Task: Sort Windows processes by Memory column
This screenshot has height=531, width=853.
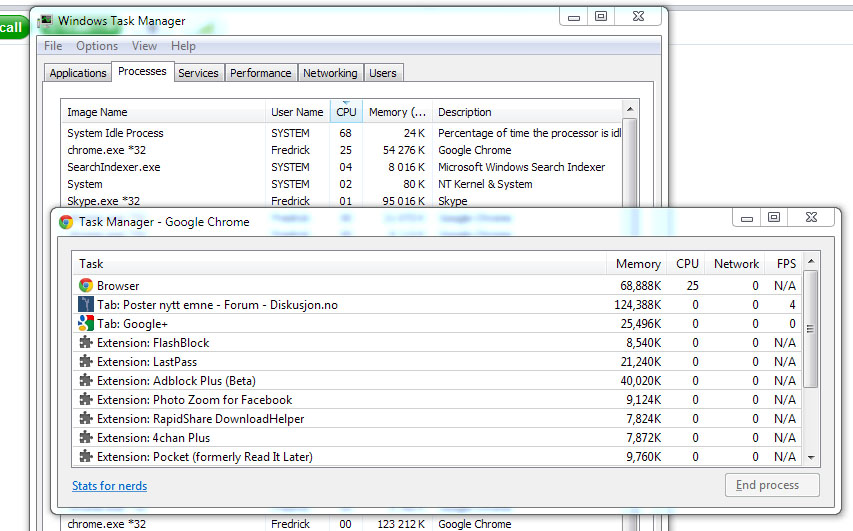Action: [x=397, y=112]
